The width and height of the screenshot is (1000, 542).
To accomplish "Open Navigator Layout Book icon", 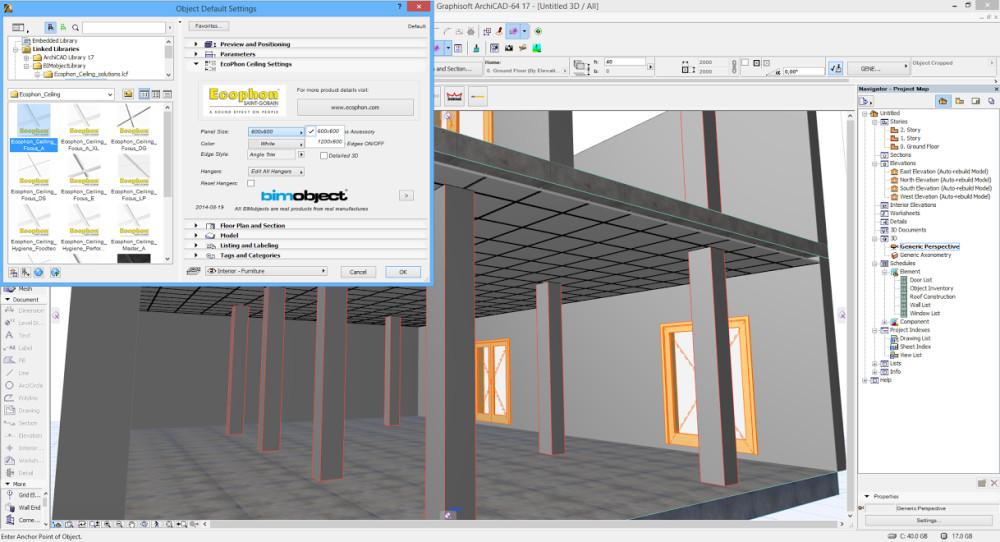I will coord(975,101).
